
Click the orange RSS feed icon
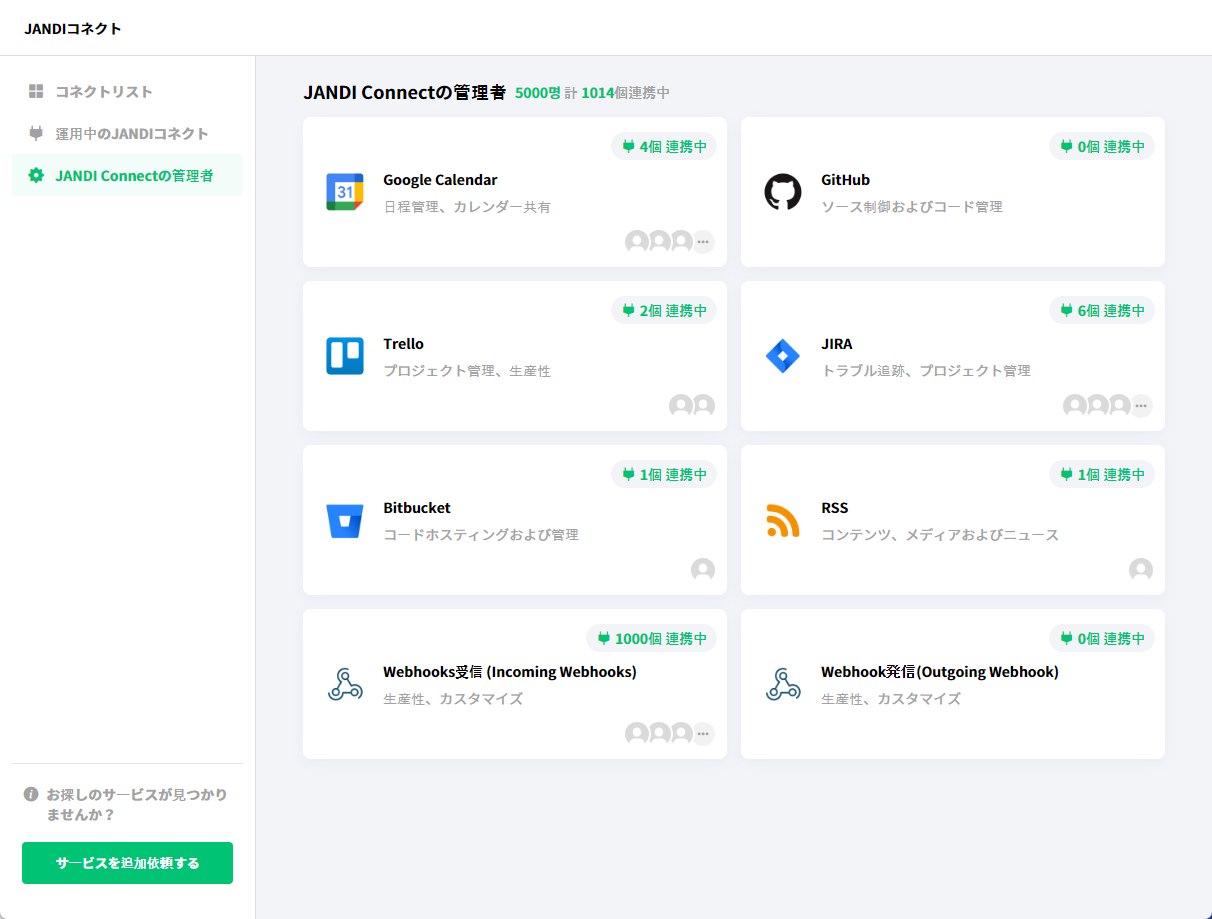tap(783, 520)
